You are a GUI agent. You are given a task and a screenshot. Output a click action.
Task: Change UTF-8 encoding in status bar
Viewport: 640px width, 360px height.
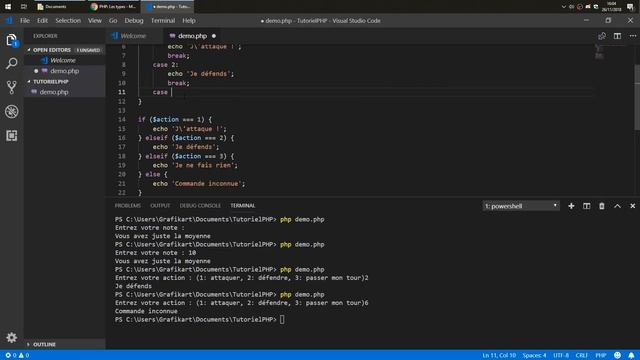click(561, 355)
